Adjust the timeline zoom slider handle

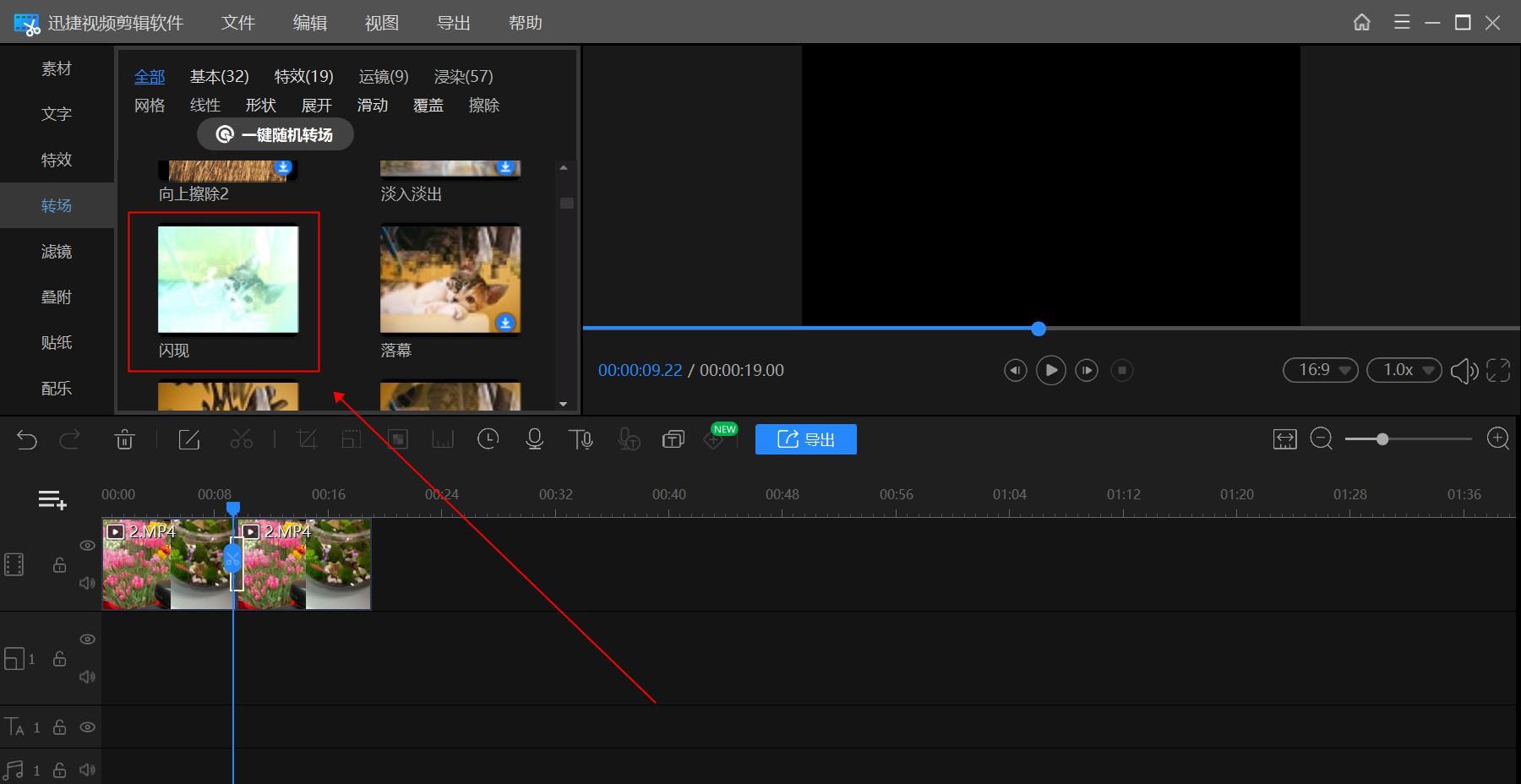pyautogui.click(x=1382, y=439)
